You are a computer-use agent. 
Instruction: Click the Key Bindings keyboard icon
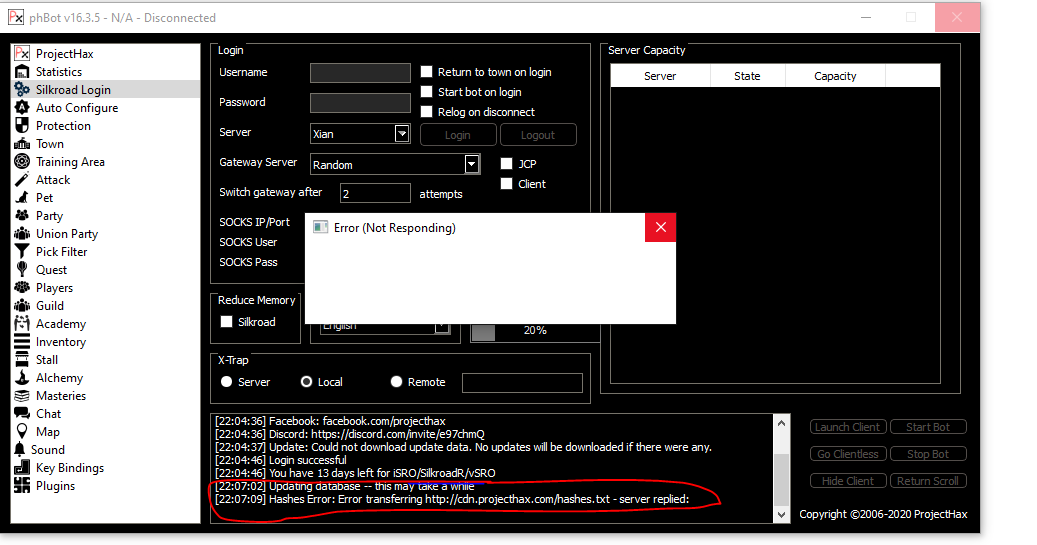point(22,468)
